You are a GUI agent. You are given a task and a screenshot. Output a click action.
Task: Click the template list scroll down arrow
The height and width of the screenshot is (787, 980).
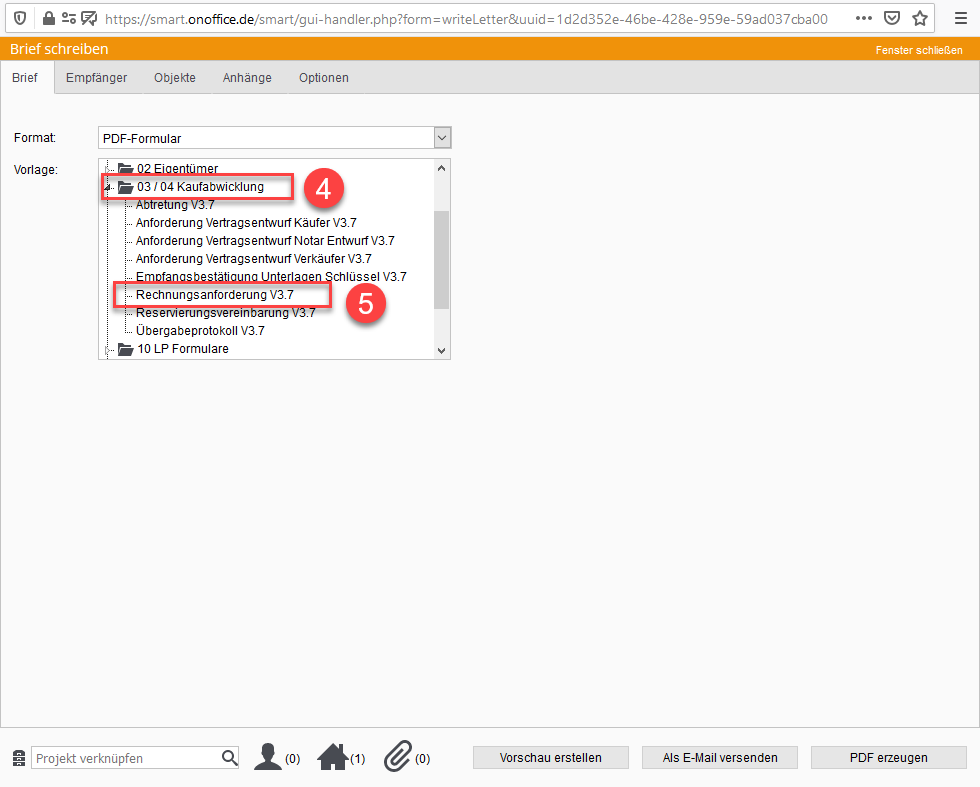(x=442, y=351)
